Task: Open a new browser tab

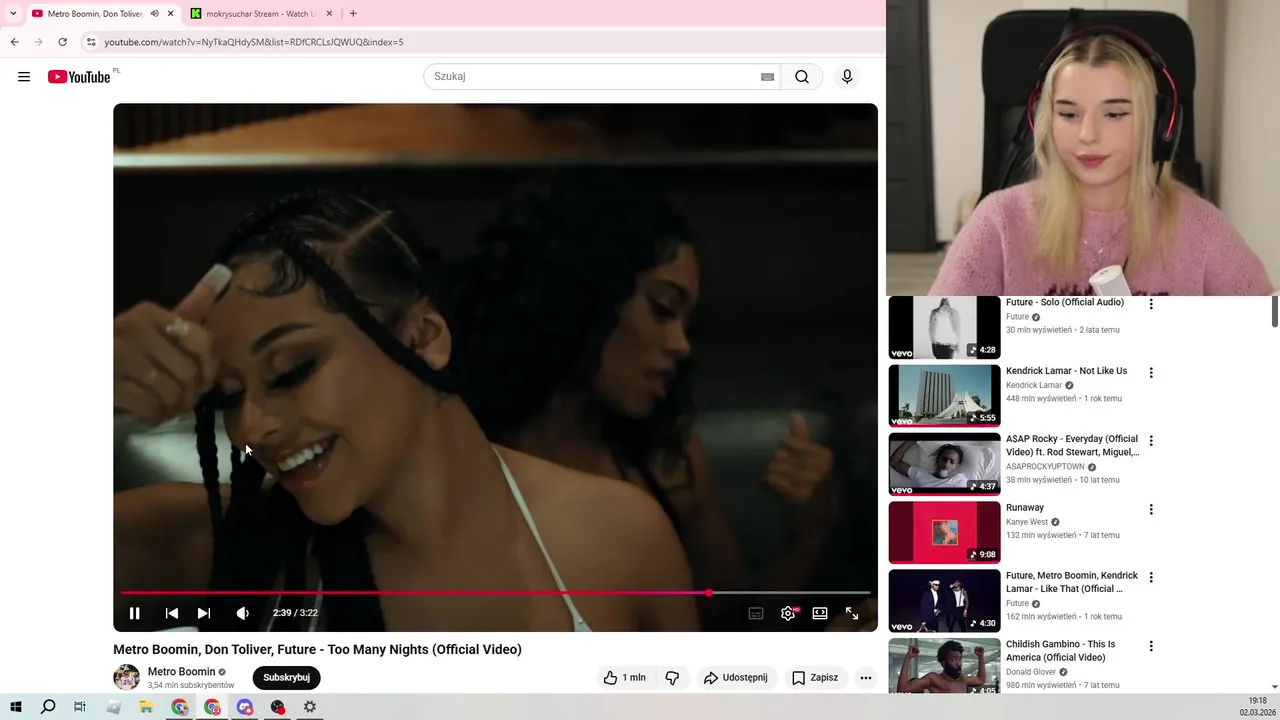Action: pyautogui.click(x=353, y=14)
